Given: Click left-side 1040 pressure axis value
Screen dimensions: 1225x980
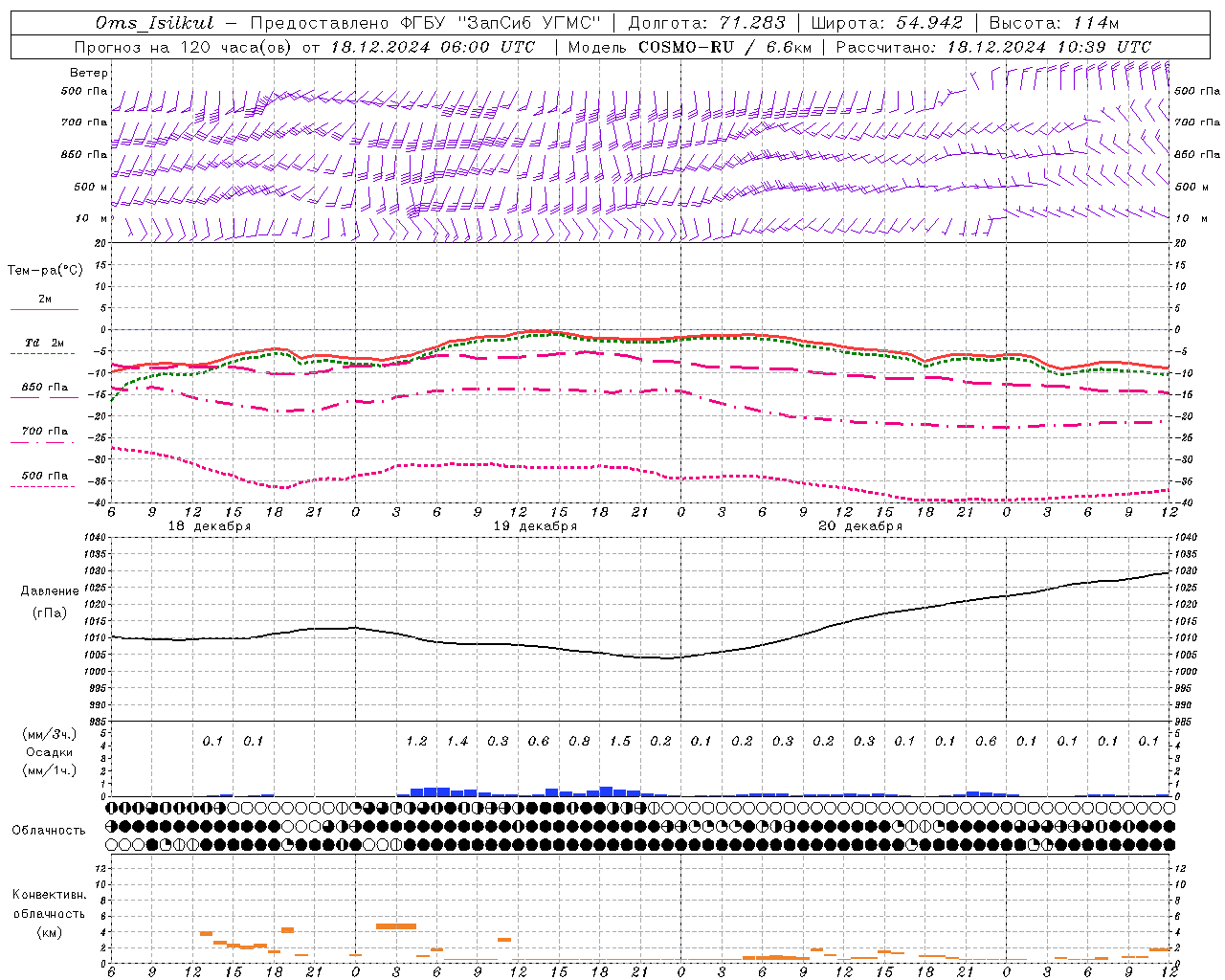Looking at the screenshot, I should 97,538.
